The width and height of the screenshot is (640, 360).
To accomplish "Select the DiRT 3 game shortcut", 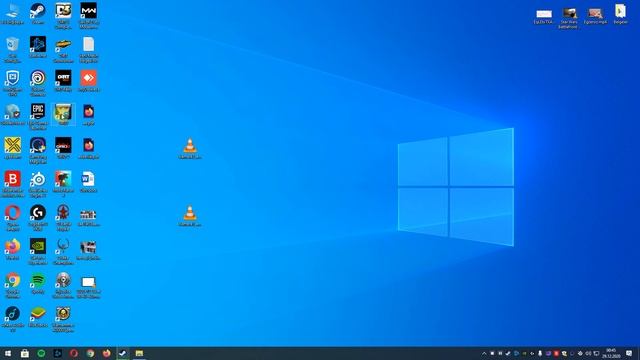I will (x=63, y=16).
